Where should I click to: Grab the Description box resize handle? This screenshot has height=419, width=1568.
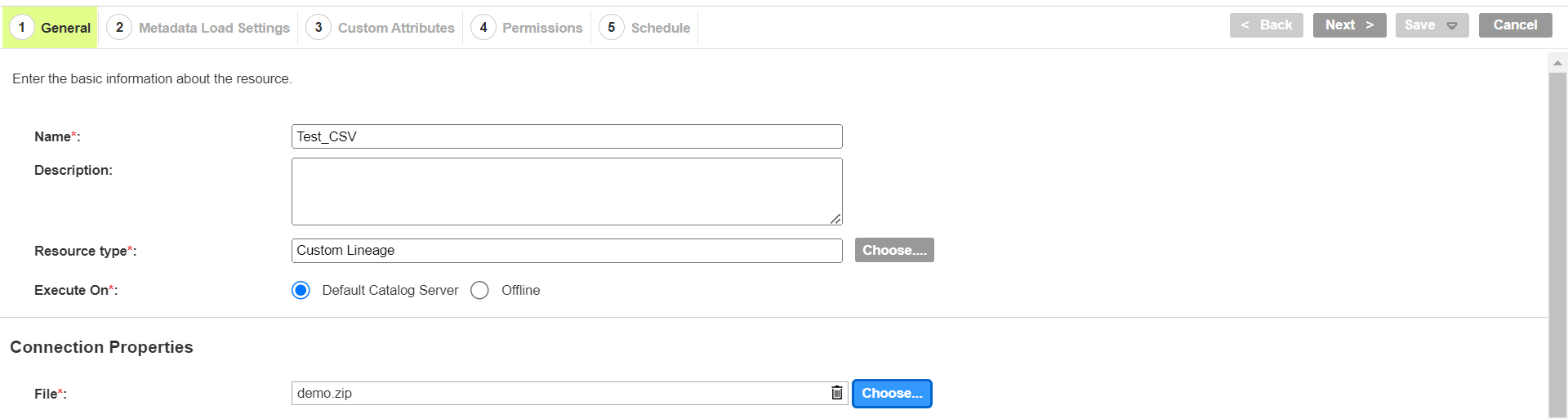click(x=836, y=219)
